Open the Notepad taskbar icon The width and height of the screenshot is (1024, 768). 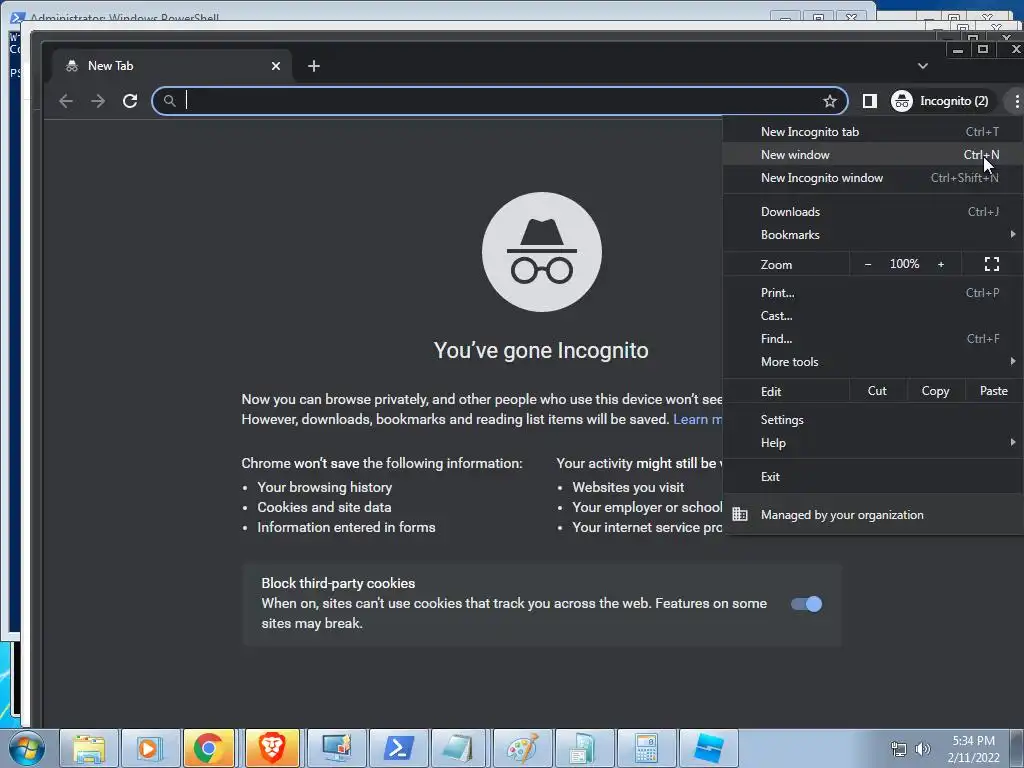[458, 748]
